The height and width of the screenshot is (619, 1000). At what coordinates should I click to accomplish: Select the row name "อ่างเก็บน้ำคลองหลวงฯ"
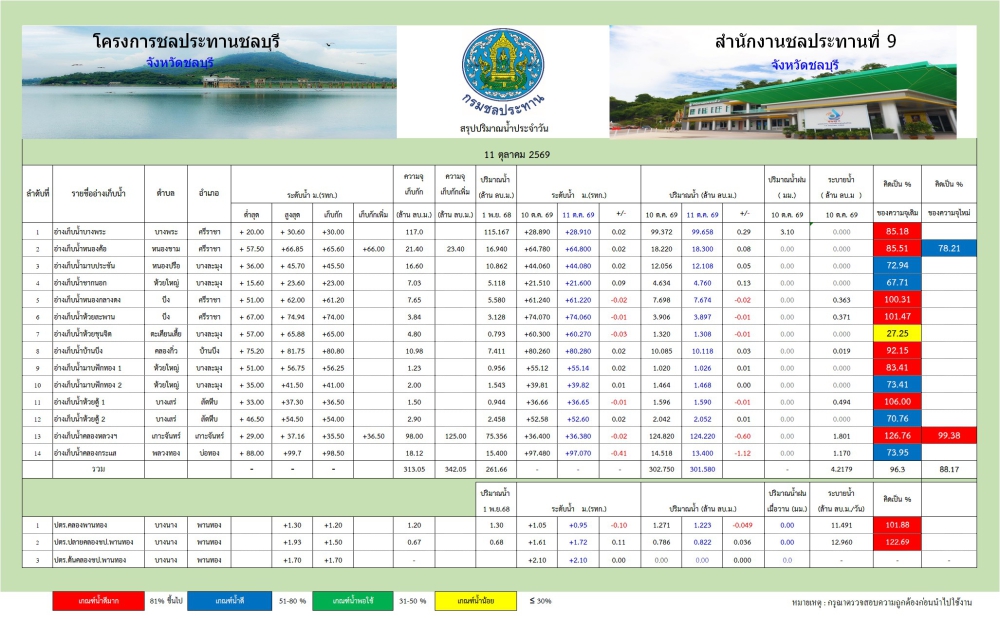[x=85, y=436]
